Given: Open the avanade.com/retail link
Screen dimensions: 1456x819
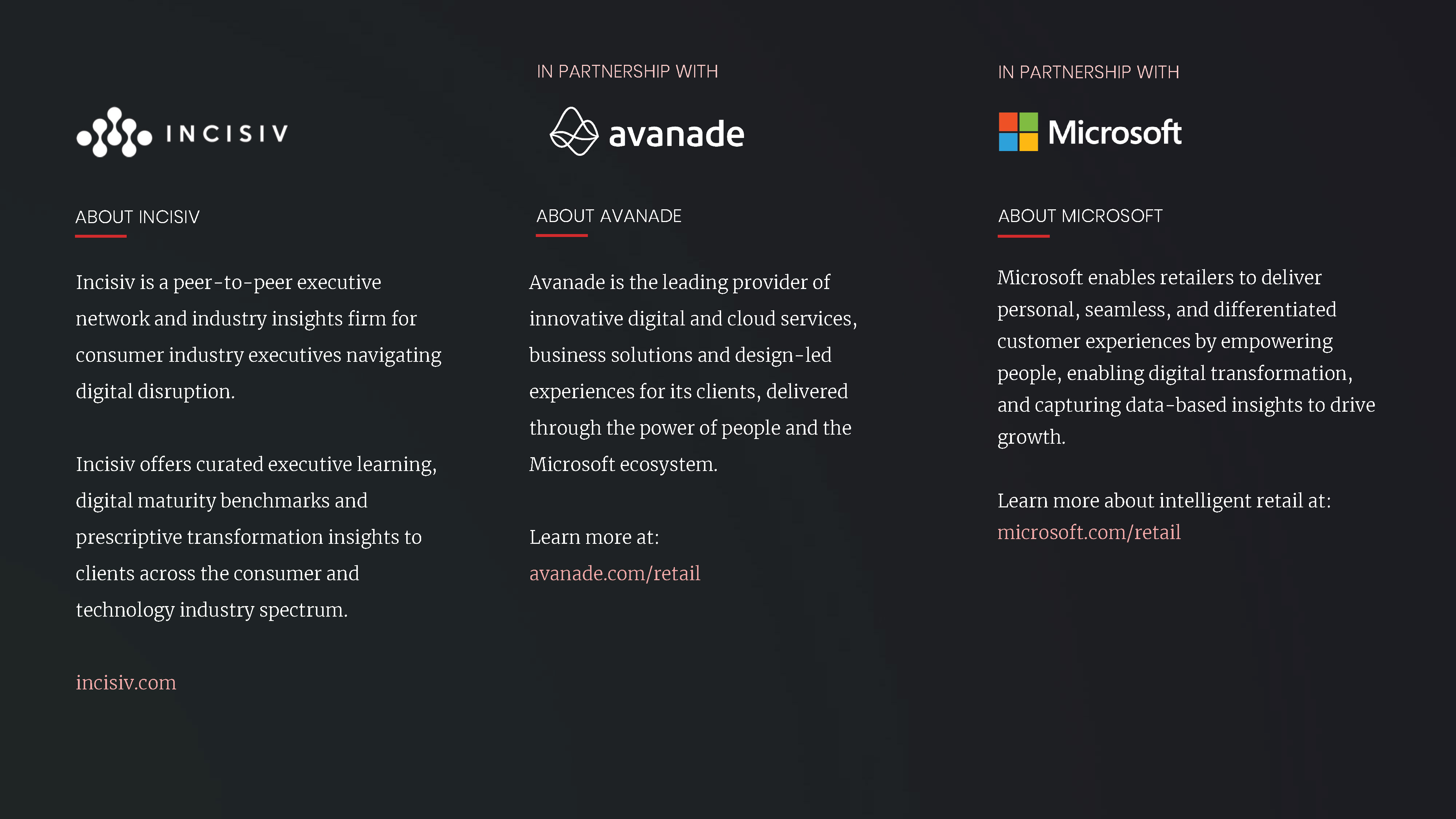Looking at the screenshot, I should [614, 573].
